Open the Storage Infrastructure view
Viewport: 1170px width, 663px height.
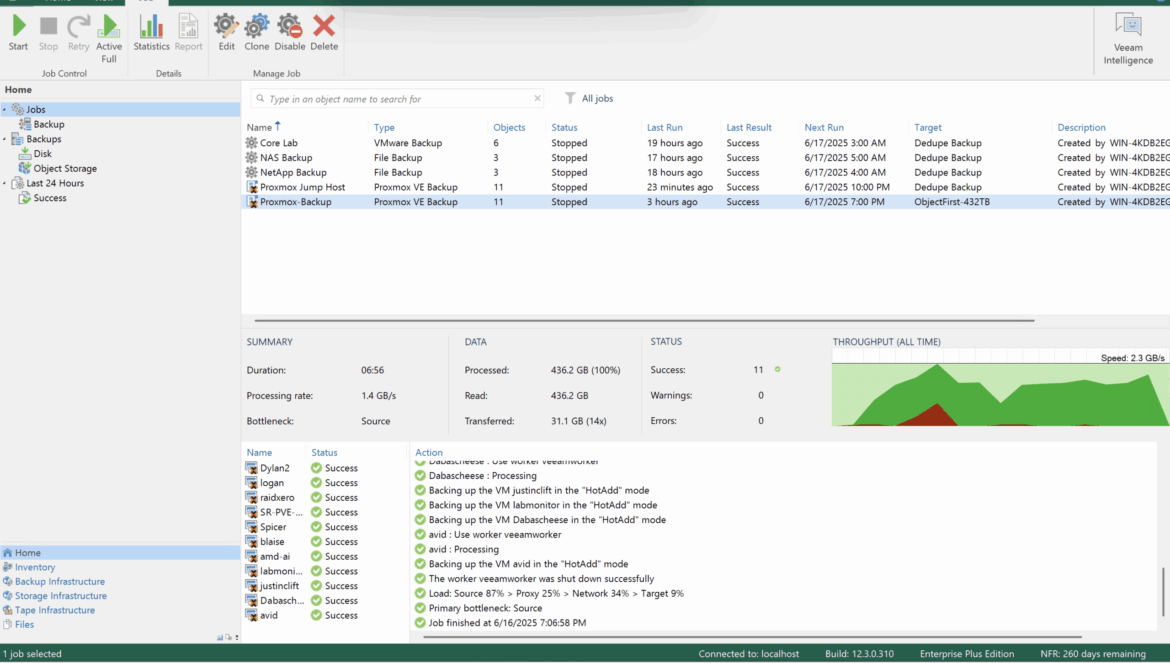pyautogui.click(x=60, y=596)
